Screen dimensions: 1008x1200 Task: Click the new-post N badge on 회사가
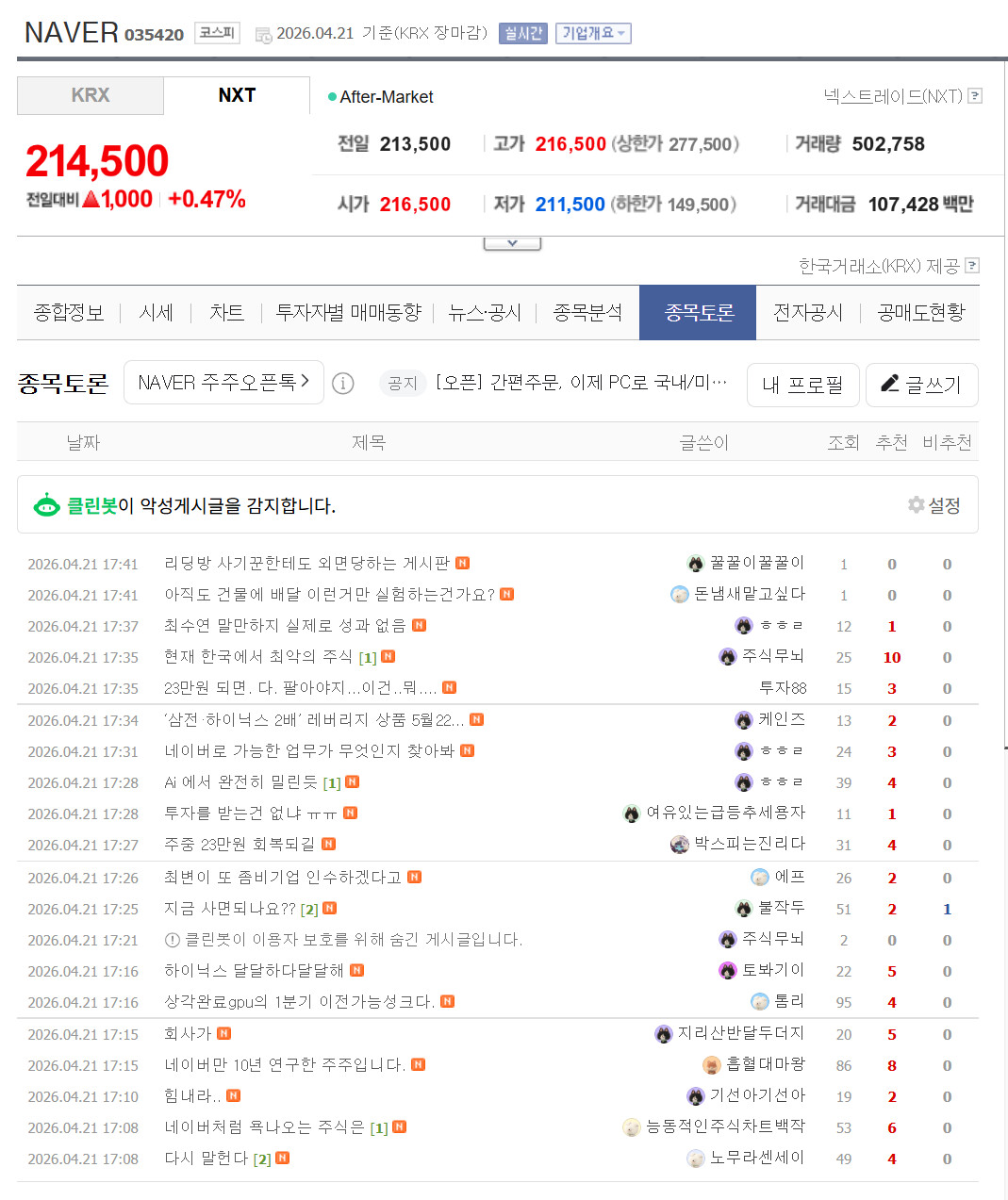coord(223,1033)
